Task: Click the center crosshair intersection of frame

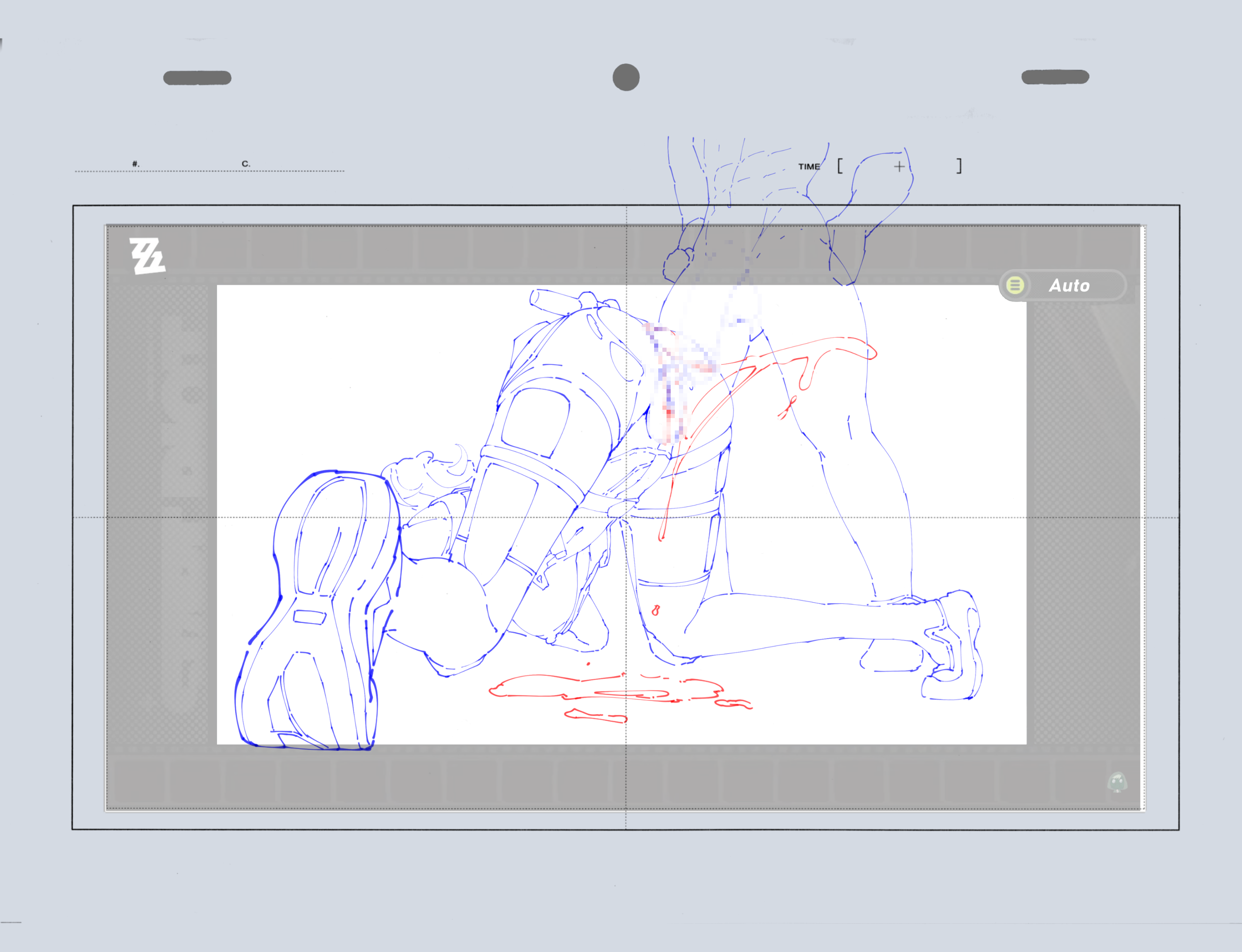Action: point(626,517)
